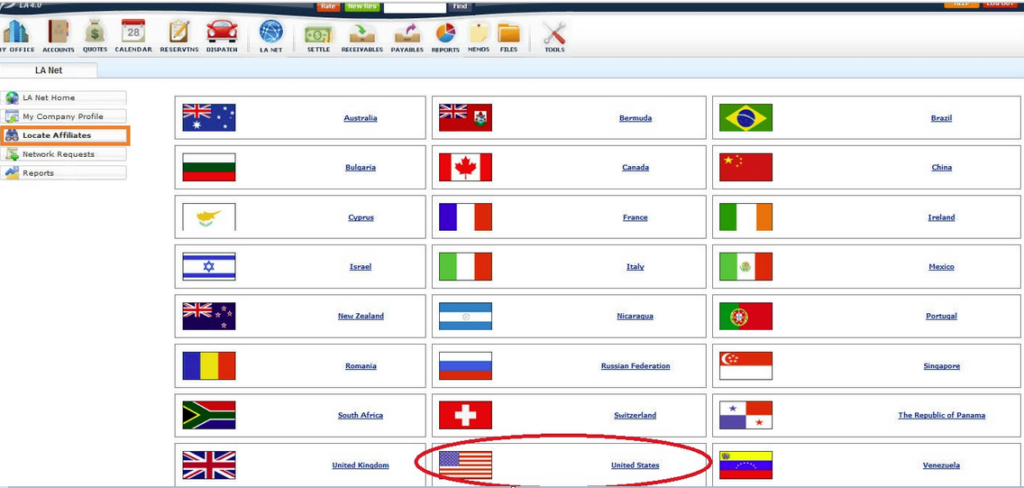Image resolution: width=1024 pixels, height=488 pixels.
Task: Open My Company Profile sidebar item
Action: (65, 116)
